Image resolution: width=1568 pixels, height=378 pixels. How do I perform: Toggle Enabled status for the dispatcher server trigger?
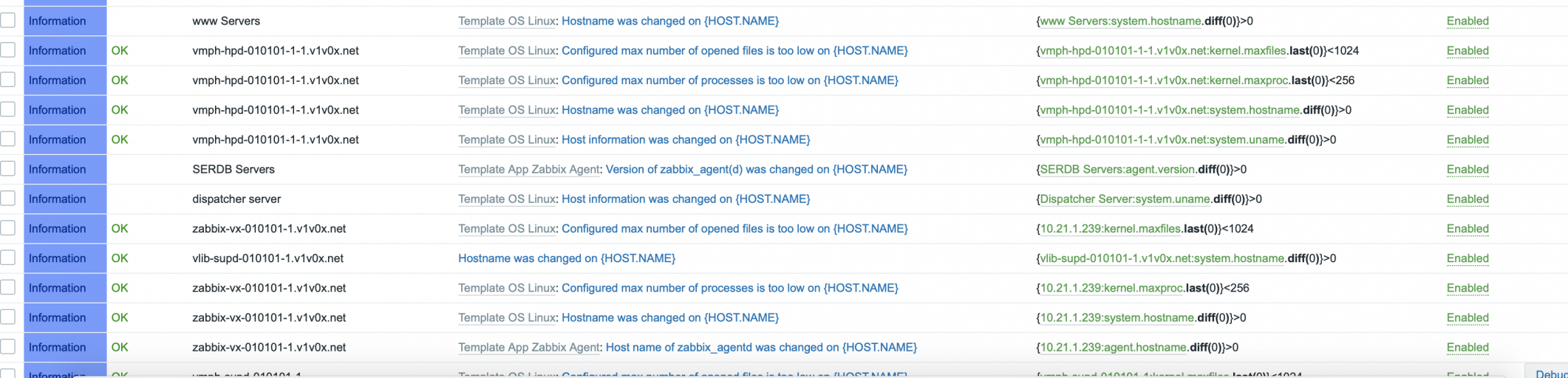point(1467,199)
